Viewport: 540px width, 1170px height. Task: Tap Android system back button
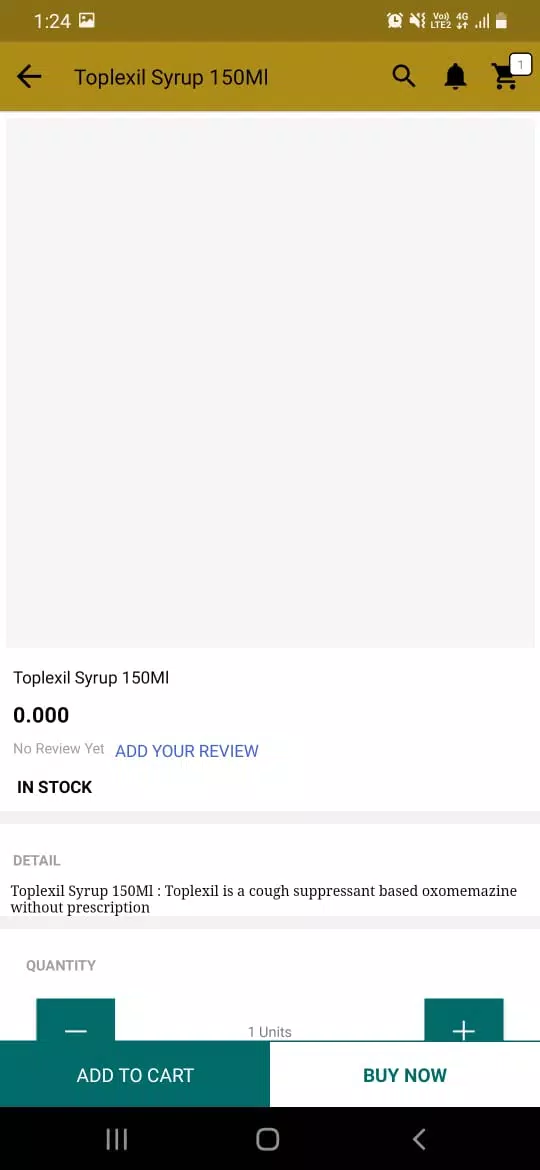coord(419,1139)
